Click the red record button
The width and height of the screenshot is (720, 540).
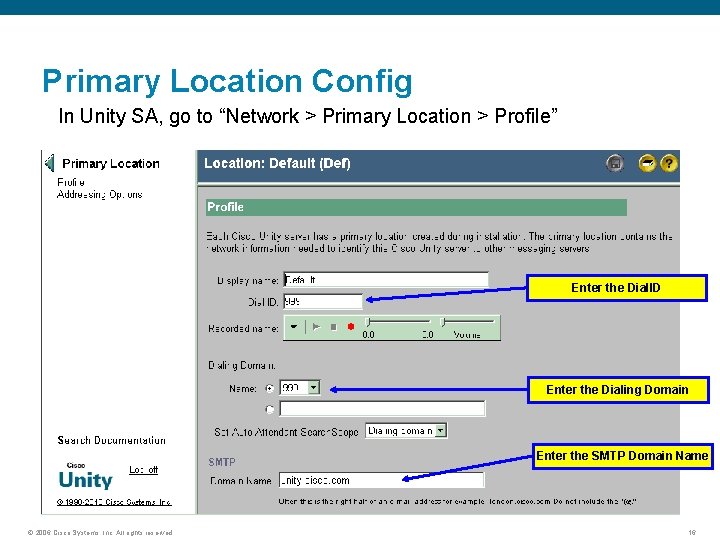[351, 327]
